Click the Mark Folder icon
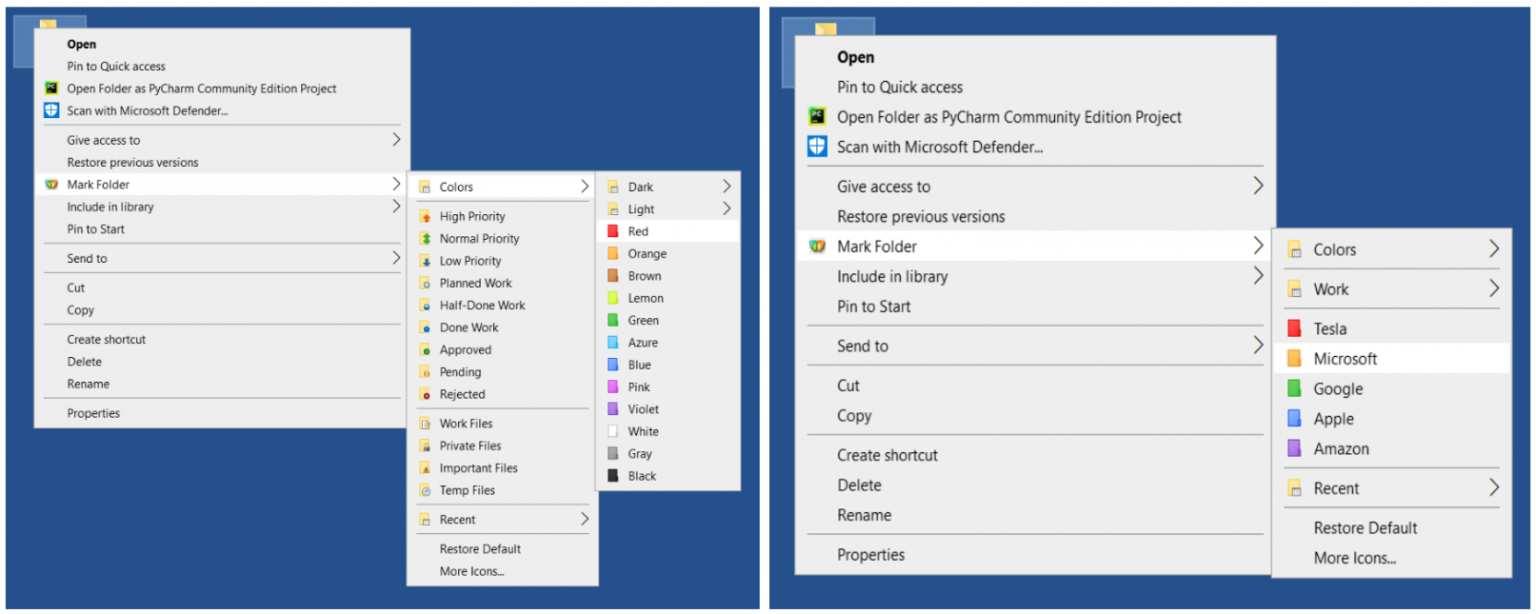 point(53,185)
